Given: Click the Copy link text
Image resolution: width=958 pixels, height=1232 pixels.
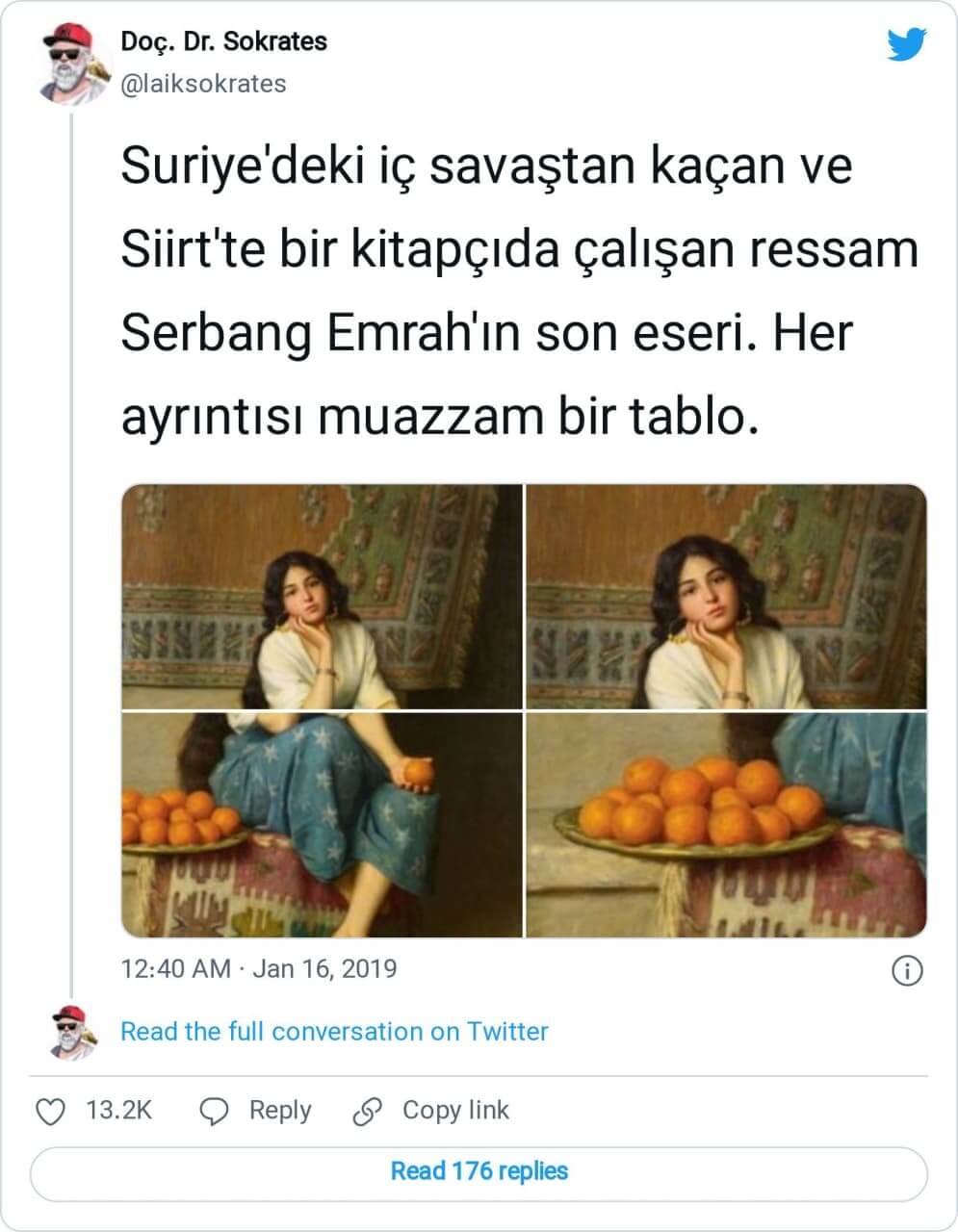Looking at the screenshot, I should (455, 1111).
